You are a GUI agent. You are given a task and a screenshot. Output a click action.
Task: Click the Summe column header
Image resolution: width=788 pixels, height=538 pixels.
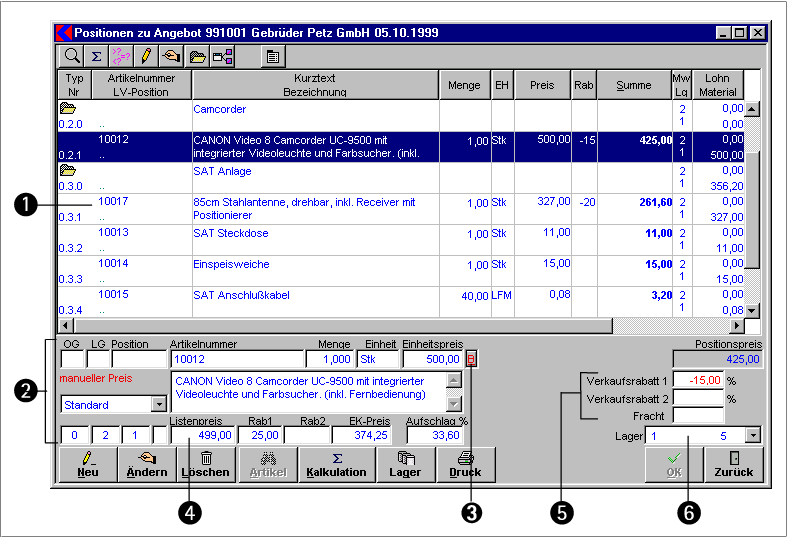click(x=634, y=85)
